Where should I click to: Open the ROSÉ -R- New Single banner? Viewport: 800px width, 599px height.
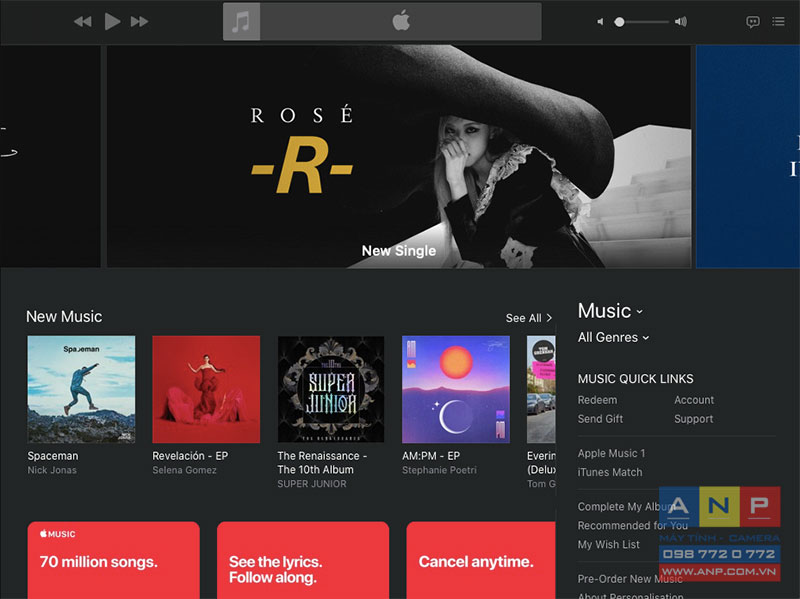click(x=398, y=156)
